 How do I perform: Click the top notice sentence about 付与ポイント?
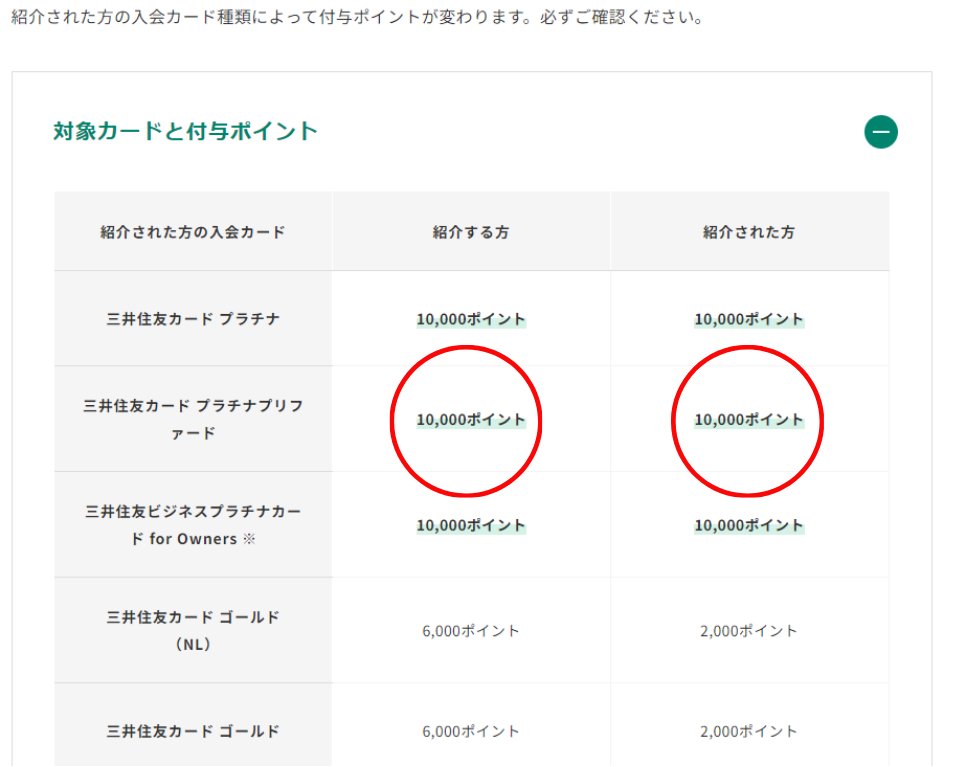tap(358, 17)
